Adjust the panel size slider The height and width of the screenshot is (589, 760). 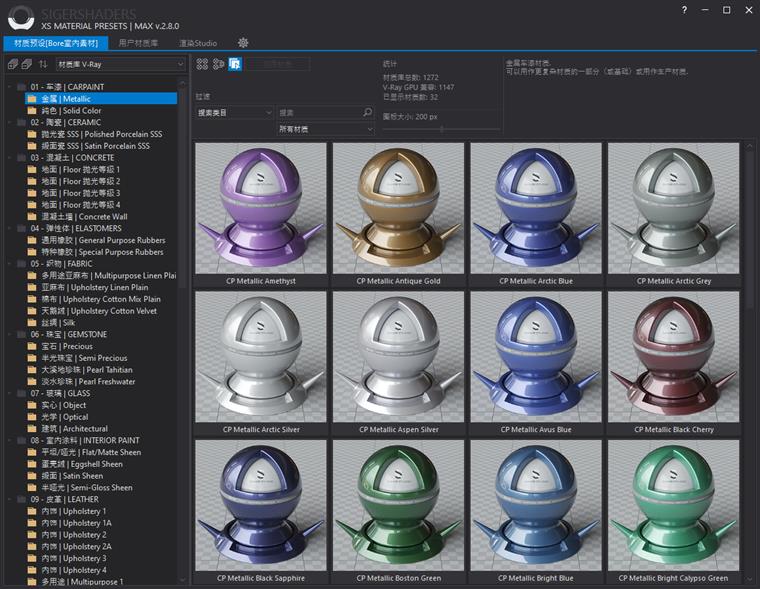click(442, 129)
